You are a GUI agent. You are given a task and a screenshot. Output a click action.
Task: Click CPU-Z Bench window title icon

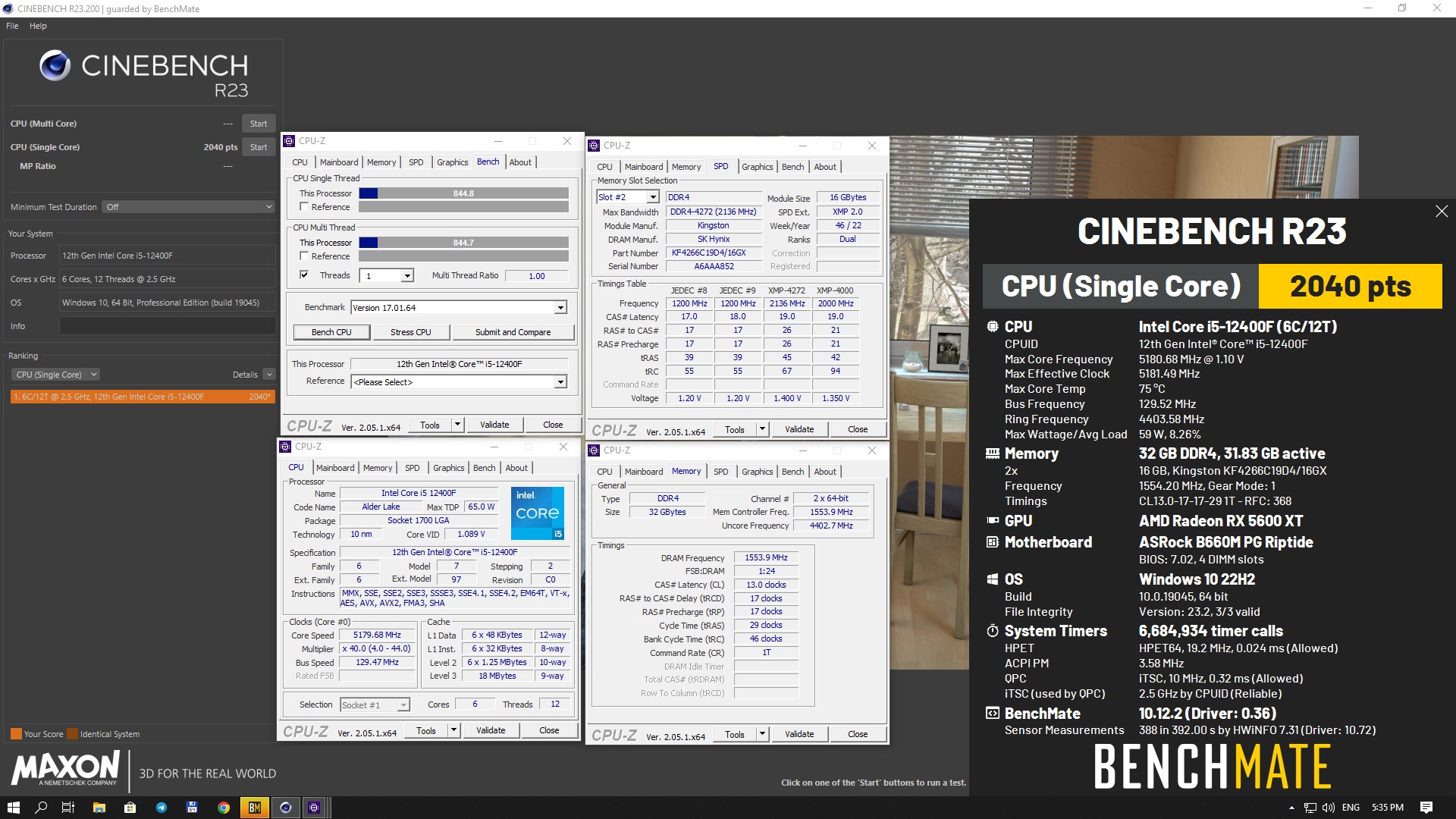(289, 141)
